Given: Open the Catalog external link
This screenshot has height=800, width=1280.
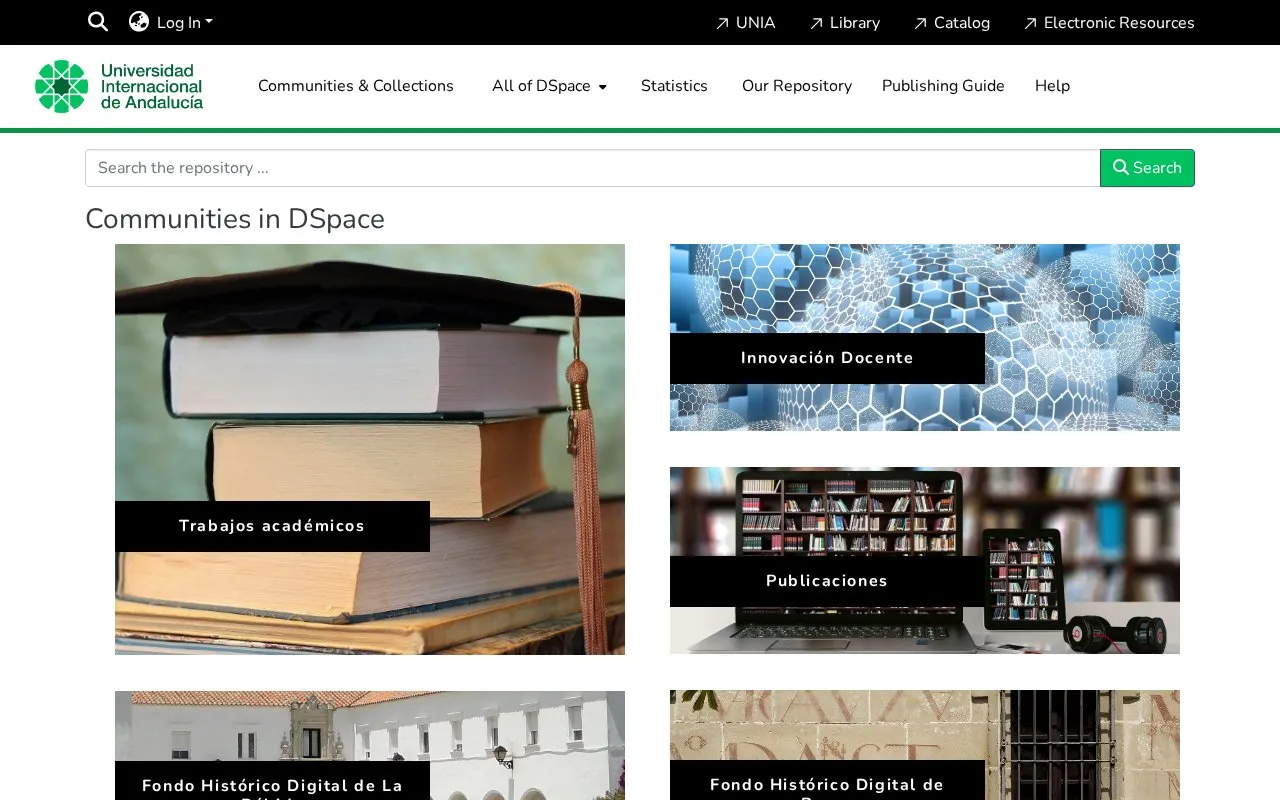Looking at the screenshot, I should point(951,23).
